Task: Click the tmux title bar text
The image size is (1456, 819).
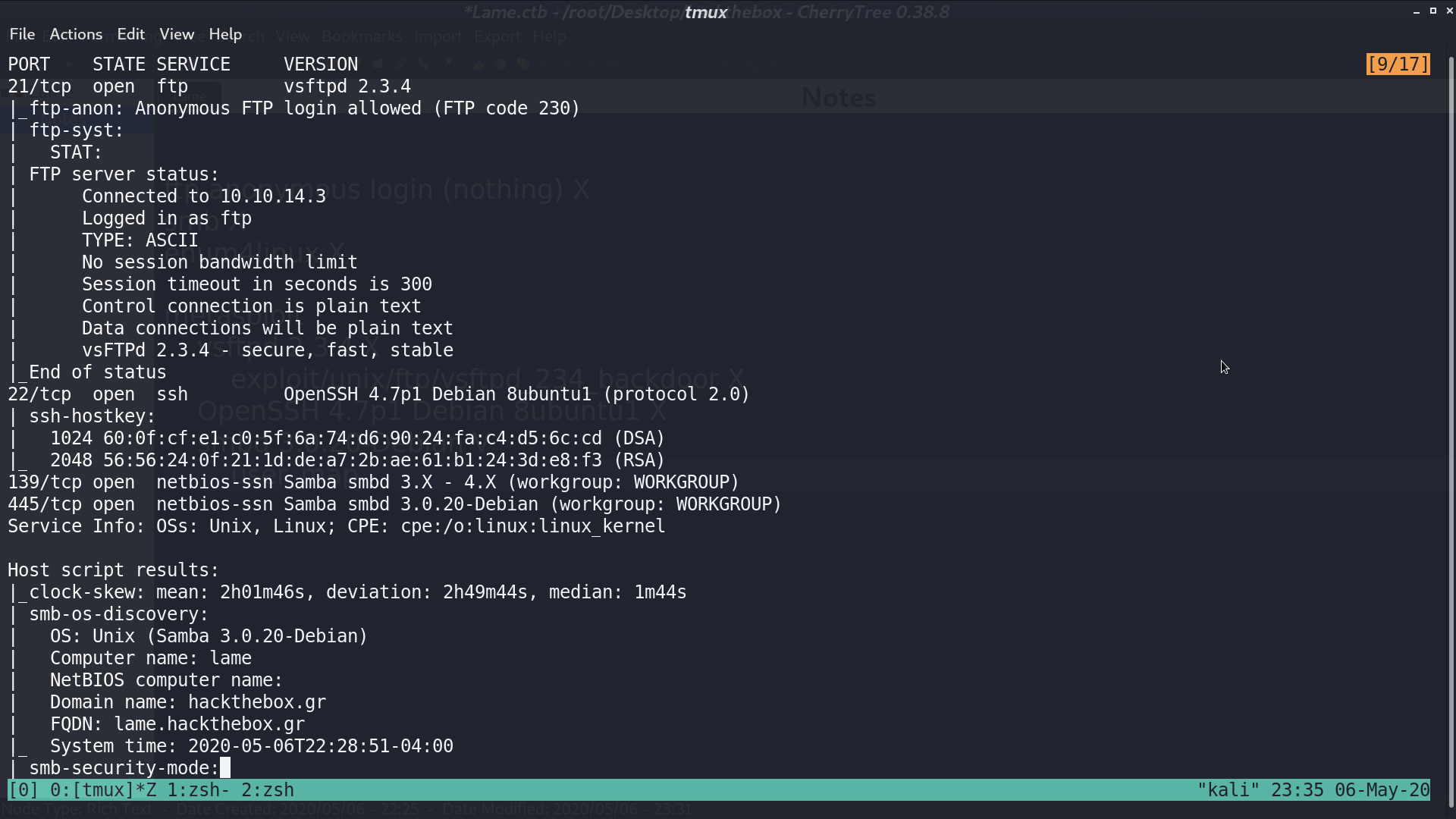Action: point(706,12)
